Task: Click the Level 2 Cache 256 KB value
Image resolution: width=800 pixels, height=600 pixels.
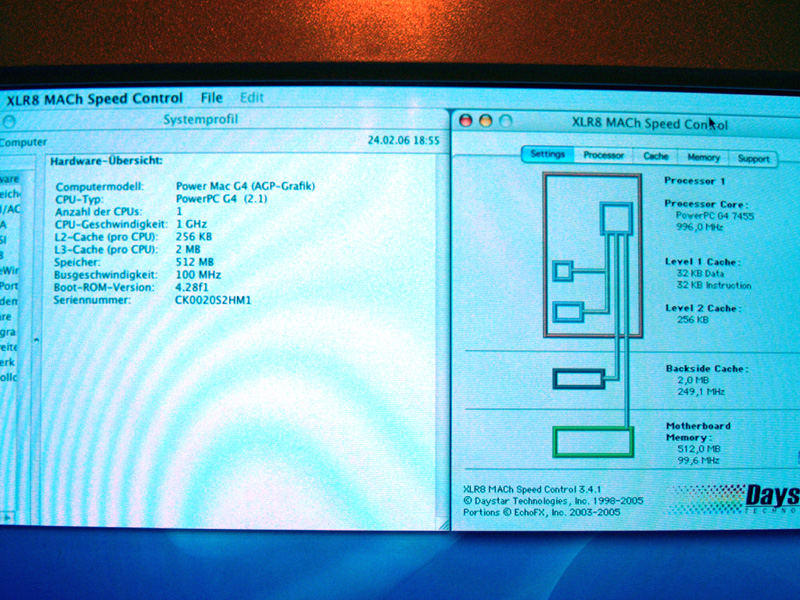Action: pos(693,319)
